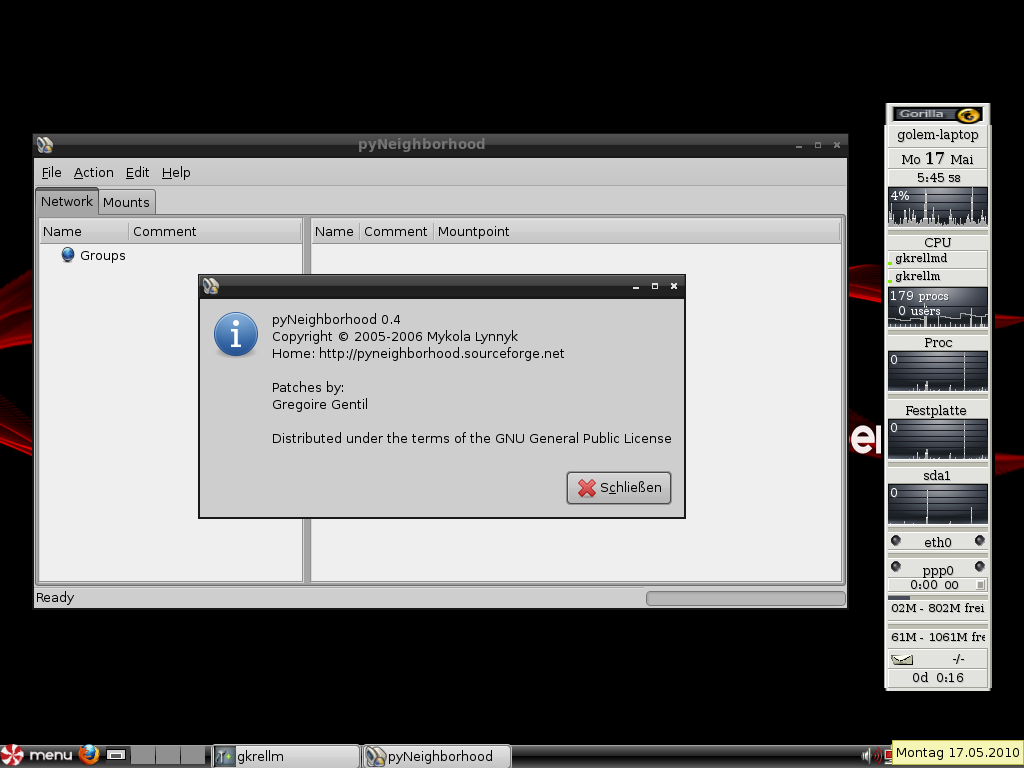Toggle the ppp0 connection button in GKrellM
Screen dimensions: 1024x768
[980, 585]
